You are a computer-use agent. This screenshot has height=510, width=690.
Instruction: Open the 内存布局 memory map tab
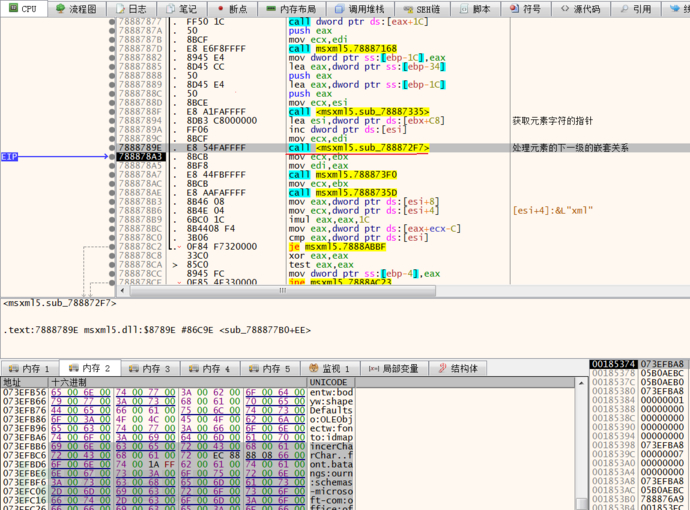290,9
